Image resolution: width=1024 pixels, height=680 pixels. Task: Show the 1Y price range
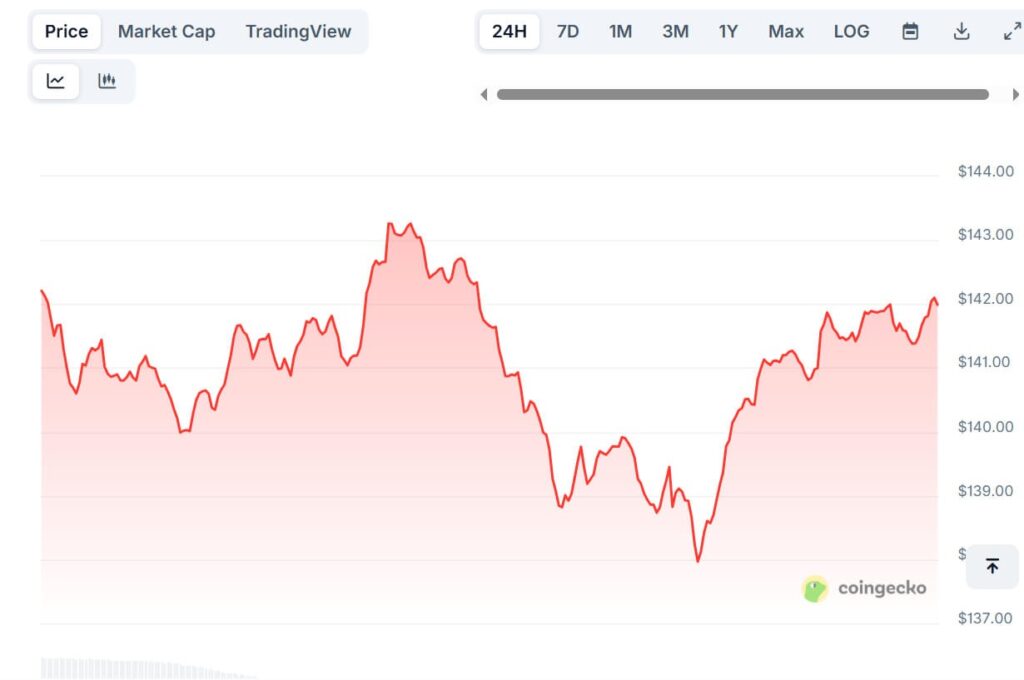tap(728, 31)
